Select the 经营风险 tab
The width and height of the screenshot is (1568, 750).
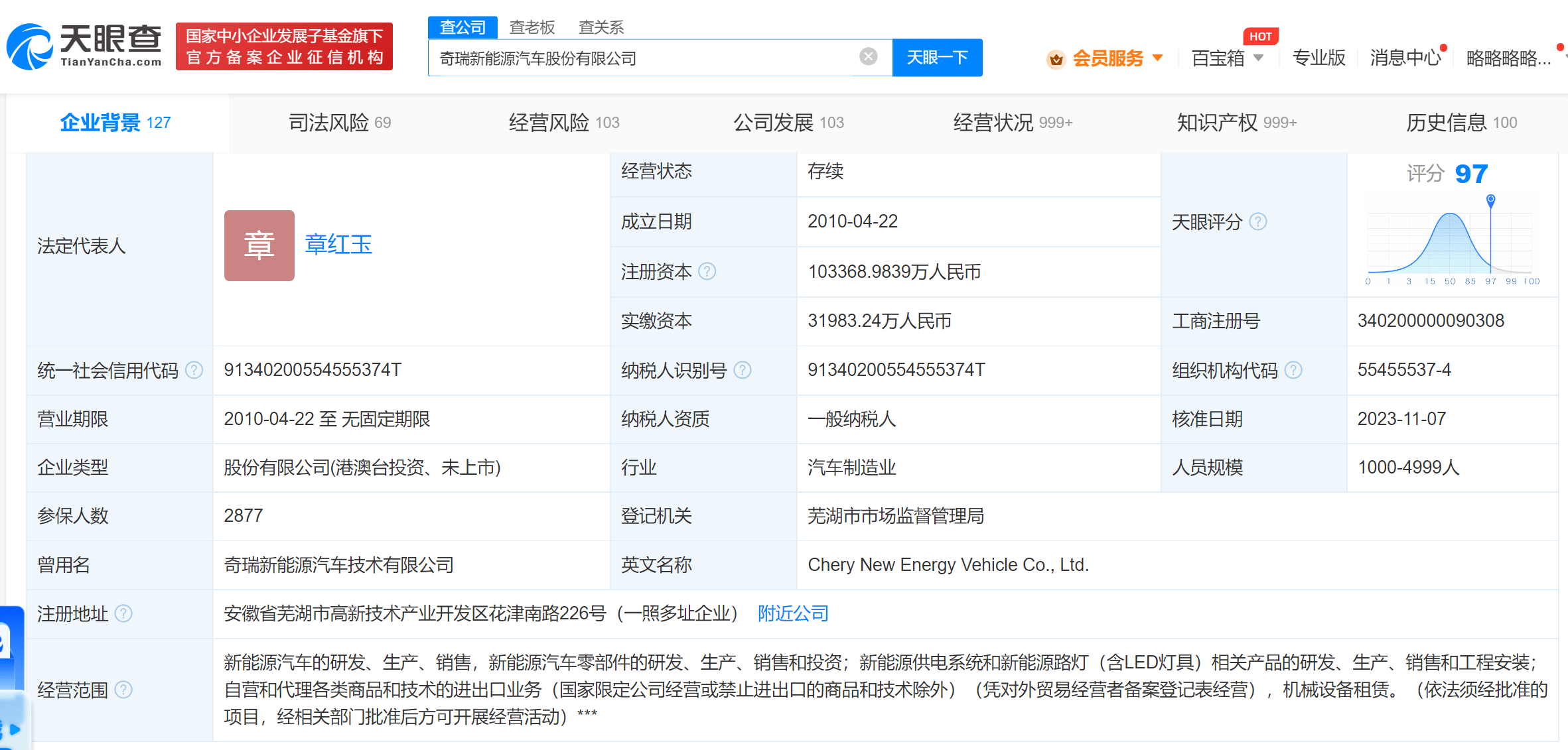click(564, 123)
